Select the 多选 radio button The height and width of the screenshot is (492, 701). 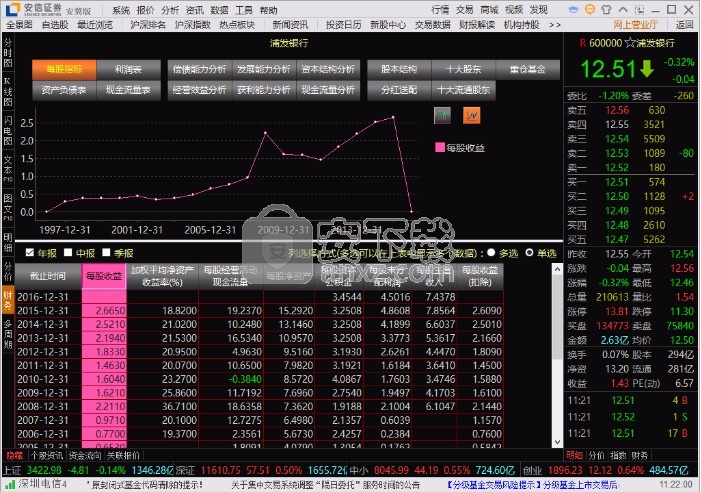(x=491, y=253)
